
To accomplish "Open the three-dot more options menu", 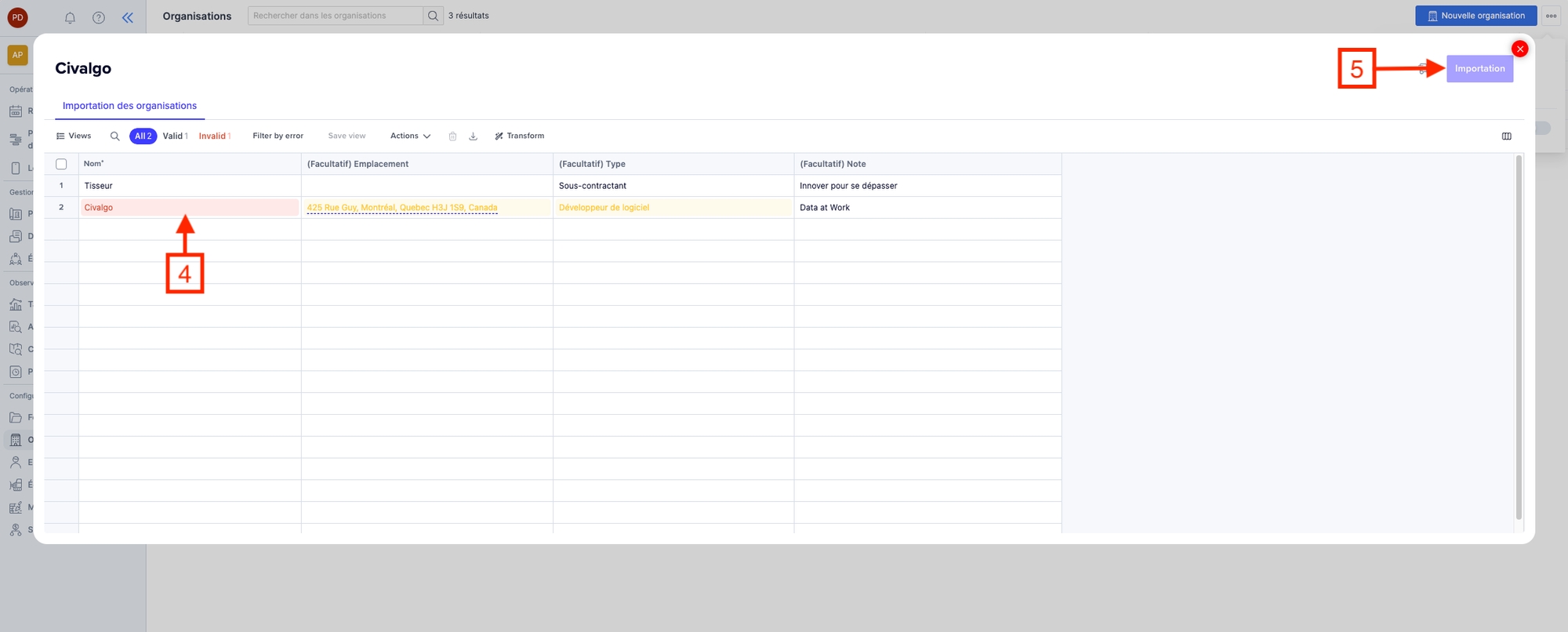I will [1551, 16].
